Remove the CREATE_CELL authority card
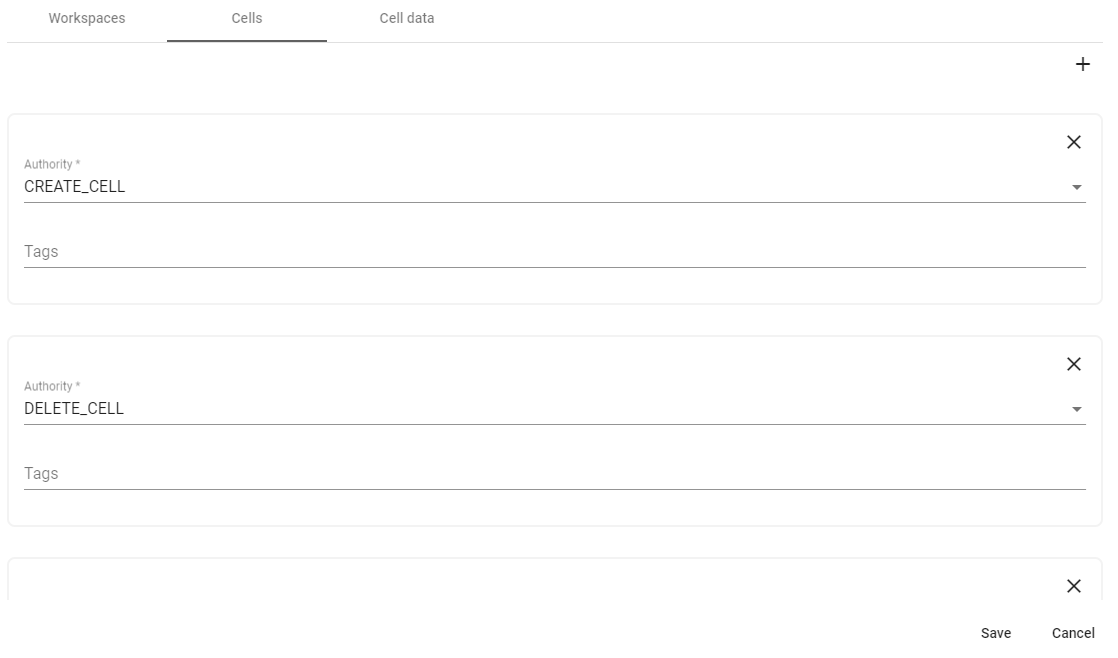The height and width of the screenshot is (658, 1118). (1075, 142)
